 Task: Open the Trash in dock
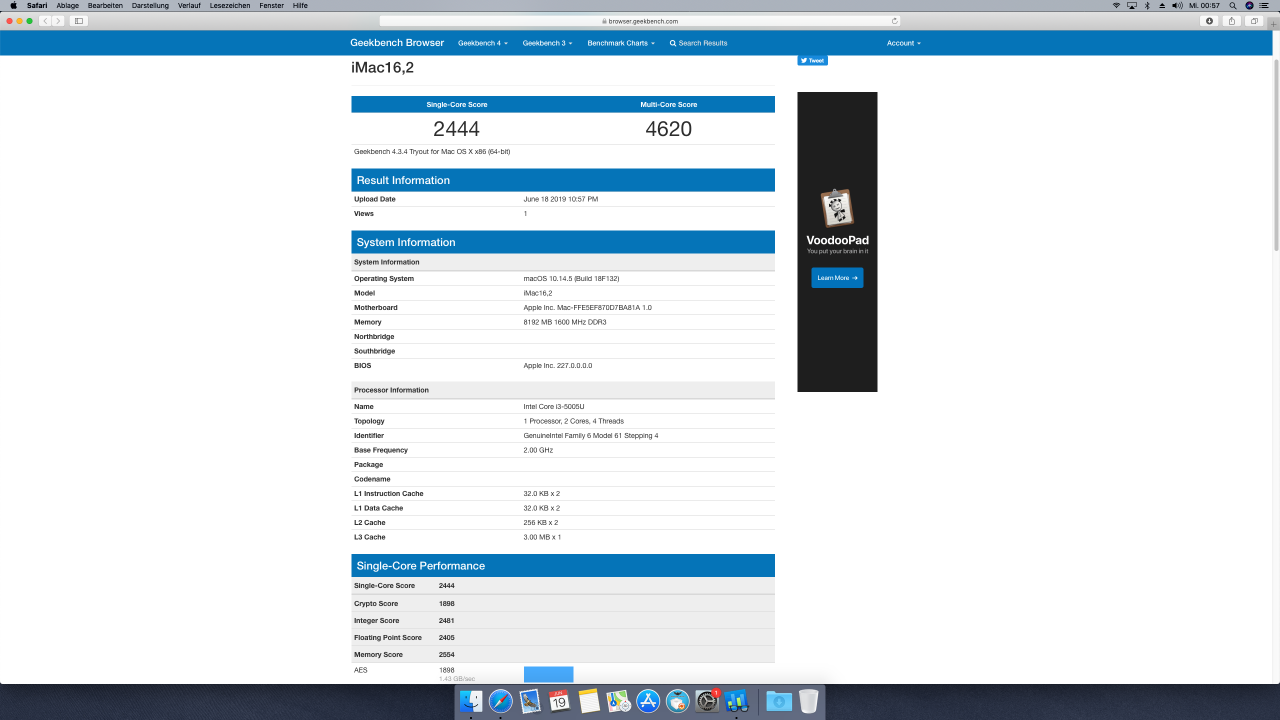pyautogui.click(x=808, y=701)
